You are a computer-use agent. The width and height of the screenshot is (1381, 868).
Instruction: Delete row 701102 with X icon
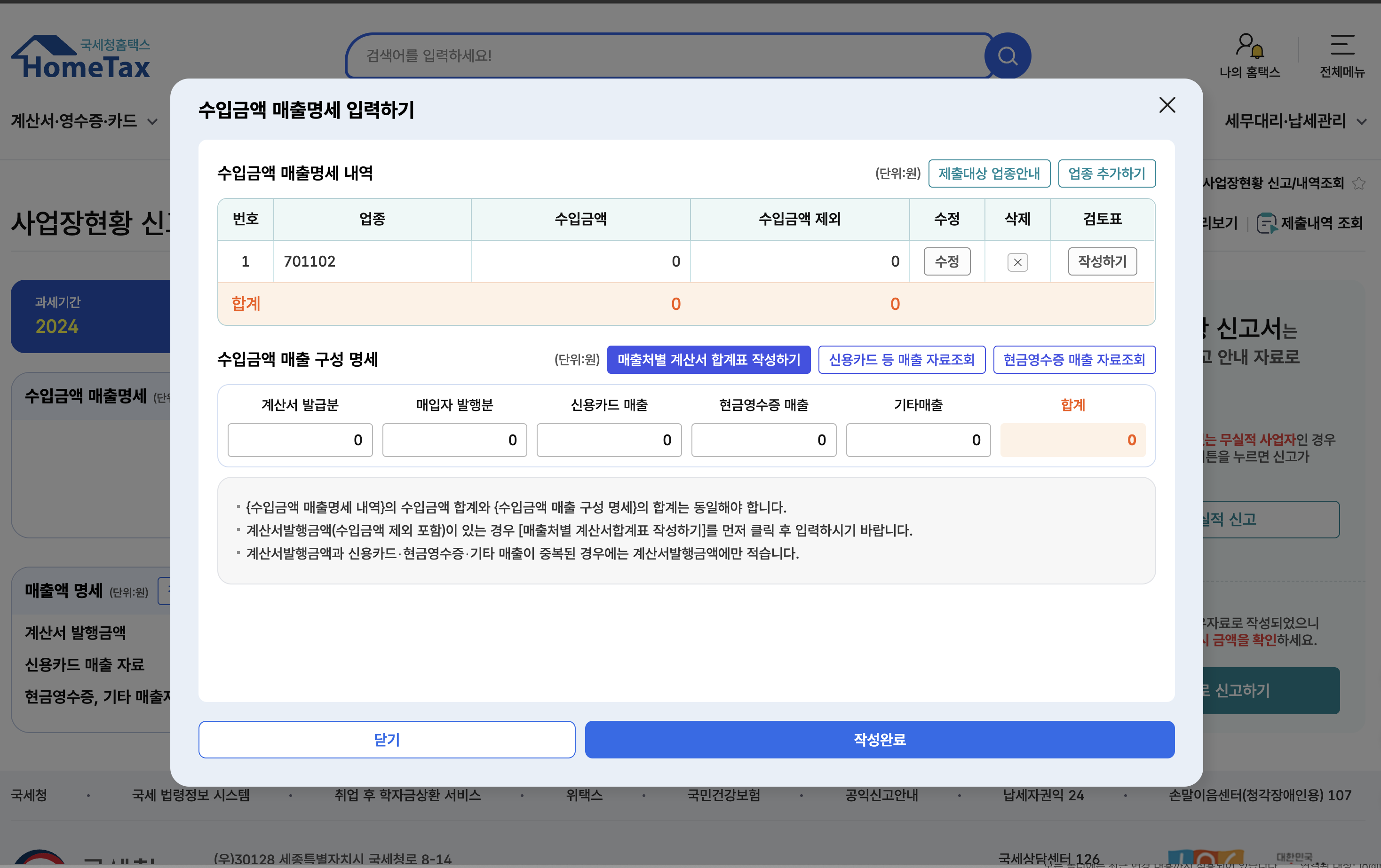[1017, 262]
